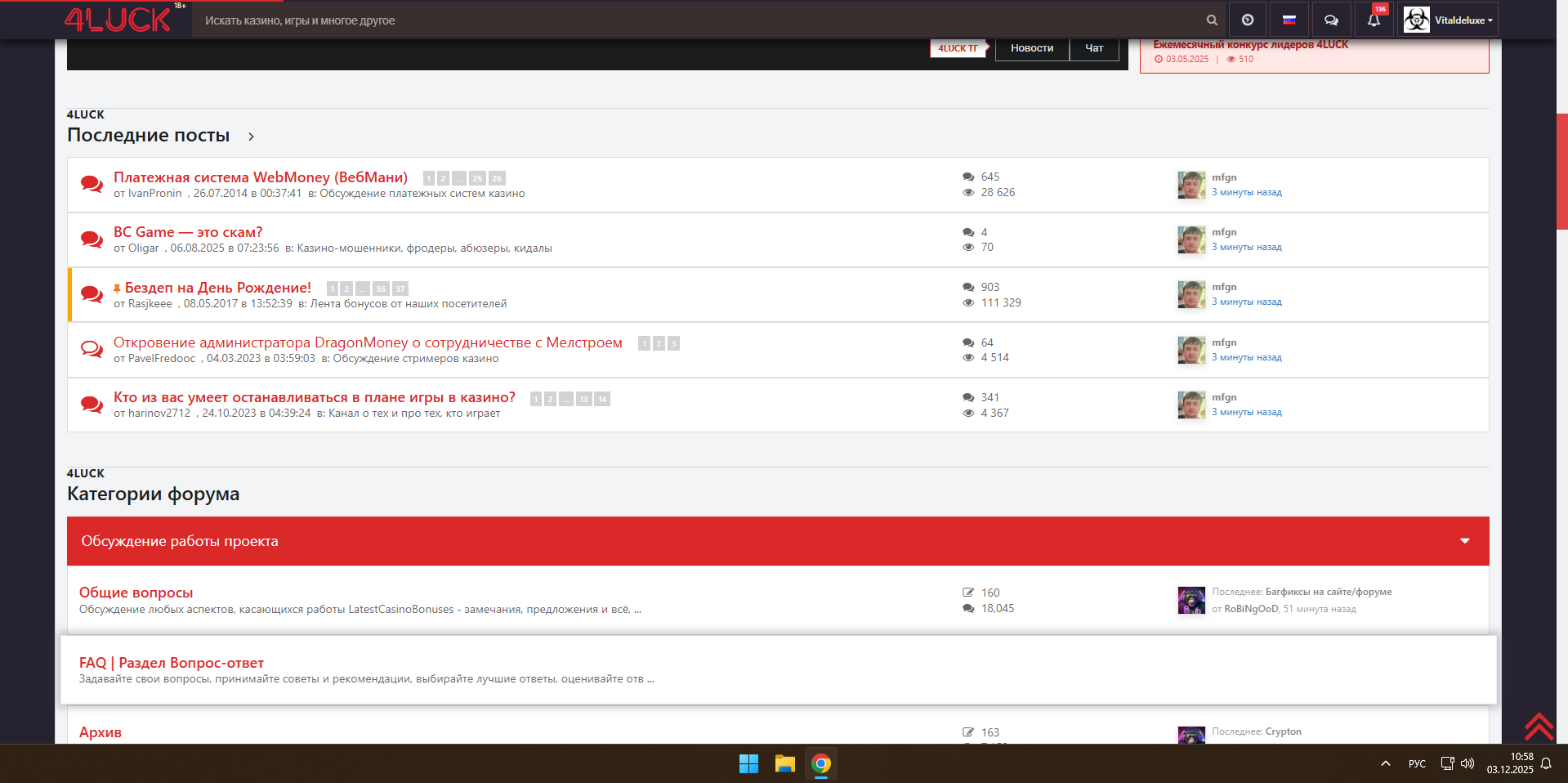Image resolution: width=1568 pixels, height=783 pixels.
Task: Open the messages chat bubbles icon
Action: tap(1331, 20)
